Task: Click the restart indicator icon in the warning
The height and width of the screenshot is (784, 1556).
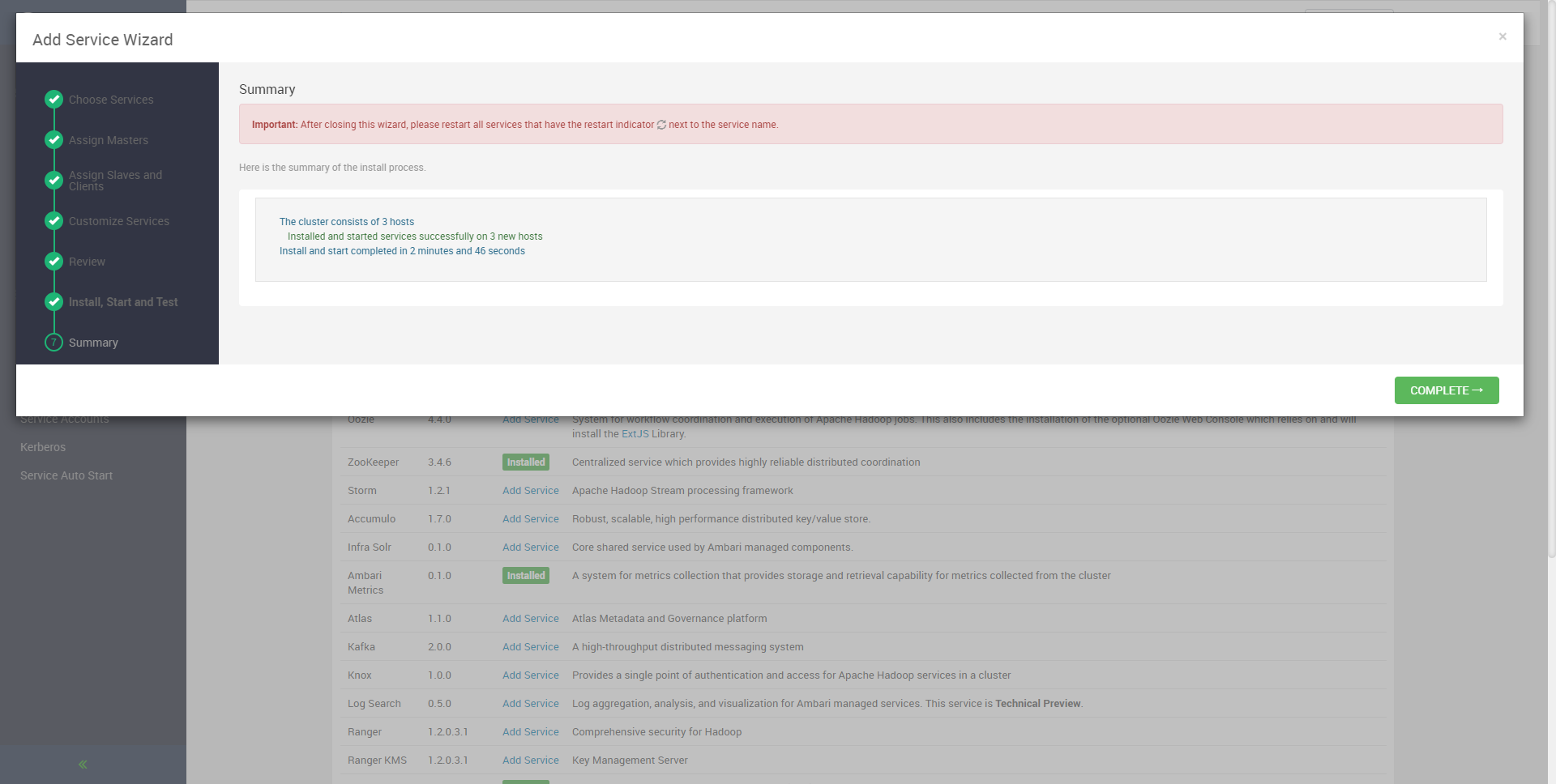Action: 661,125
